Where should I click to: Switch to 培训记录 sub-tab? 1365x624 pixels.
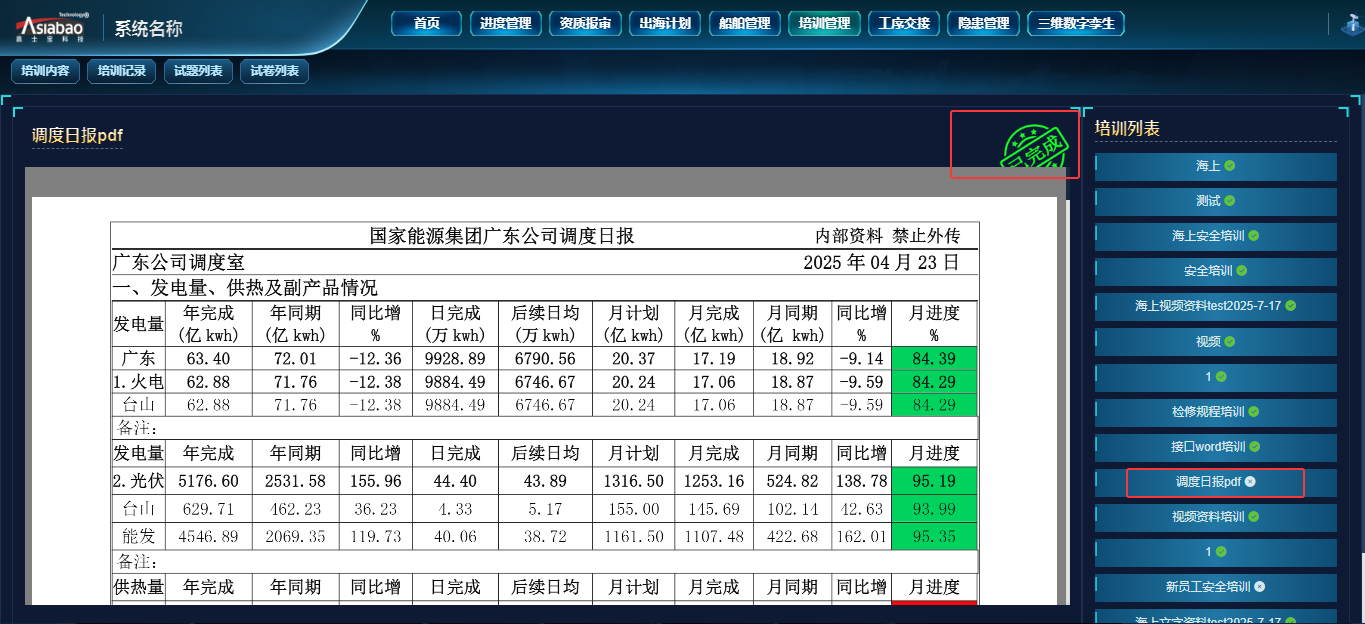pyautogui.click(x=122, y=71)
